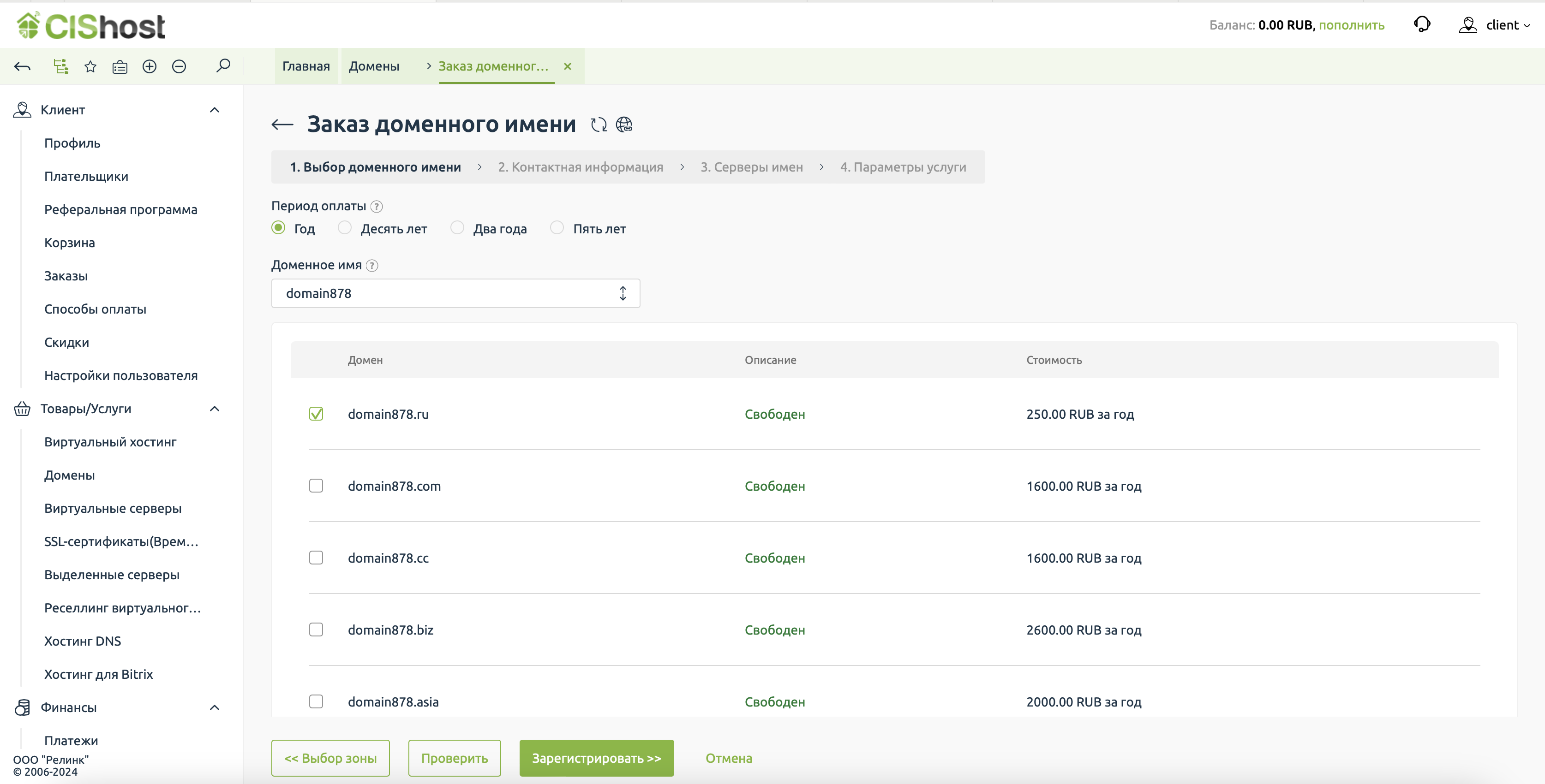Click the plus circle expand icon
Viewport: 1545px width, 784px height.
pos(150,66)
